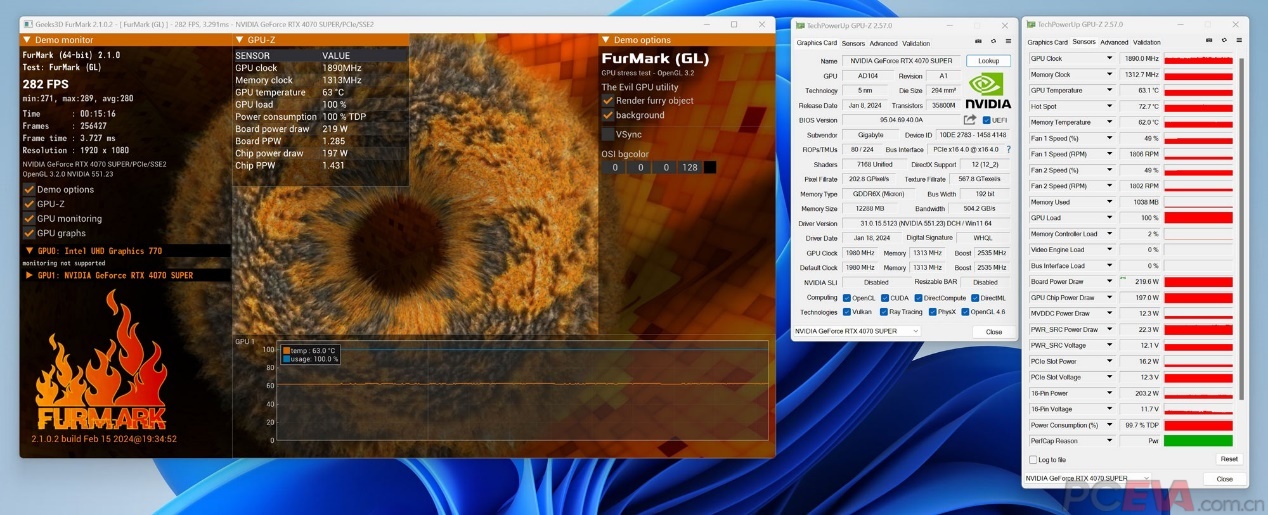
Task: Toggle the GPU graphs checkbox
Action: 28,233
